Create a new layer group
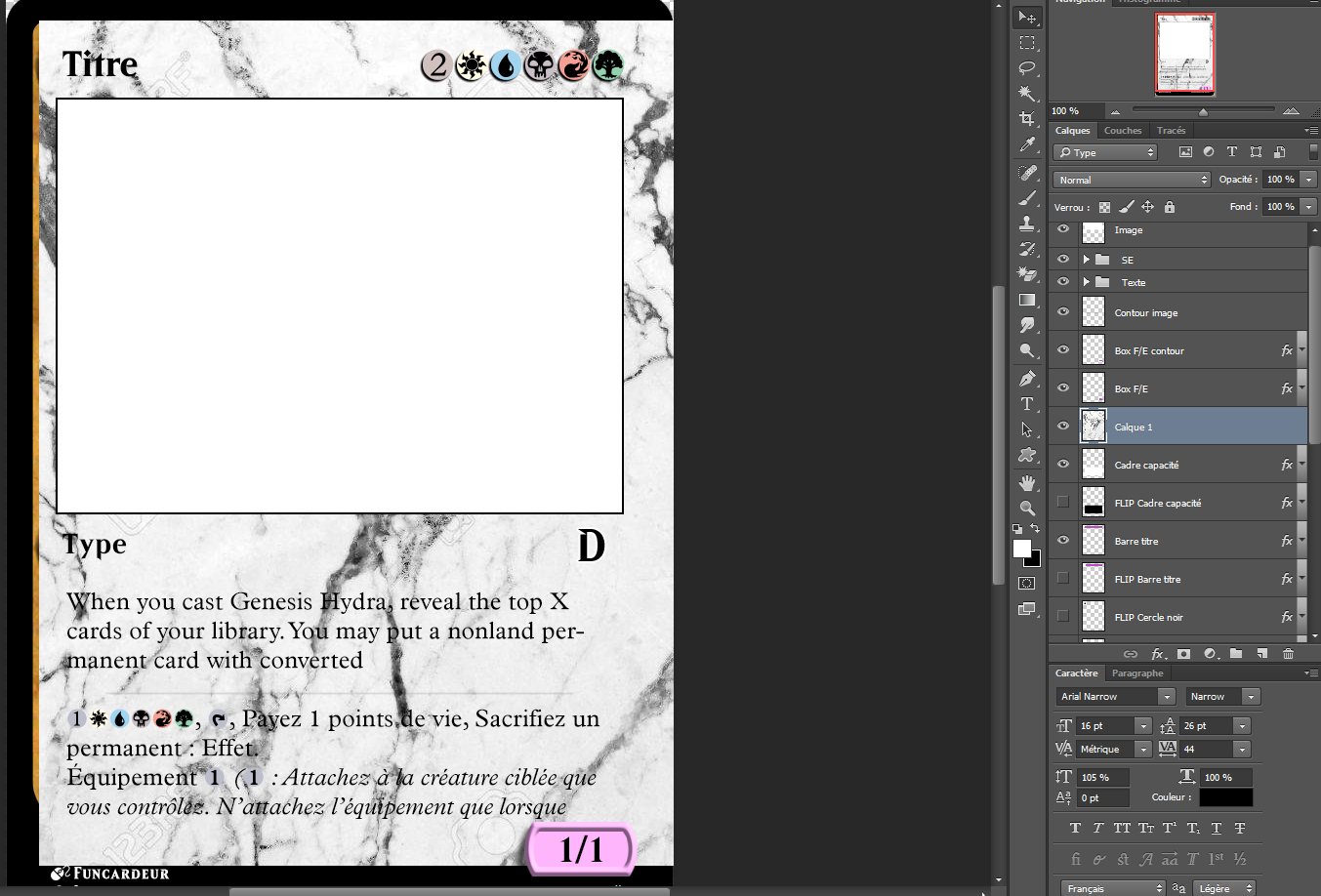Image resolution: width=1321 pixels, height=896 pixels. [x=1236, y=654]
